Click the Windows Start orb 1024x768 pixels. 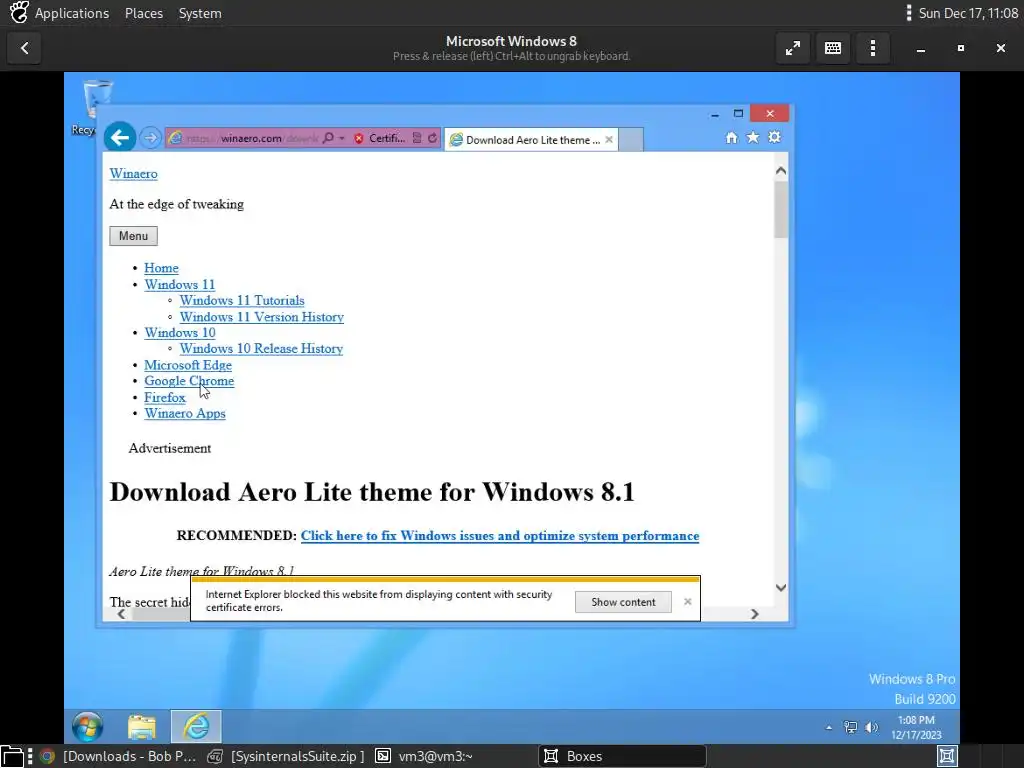[88, 726]
